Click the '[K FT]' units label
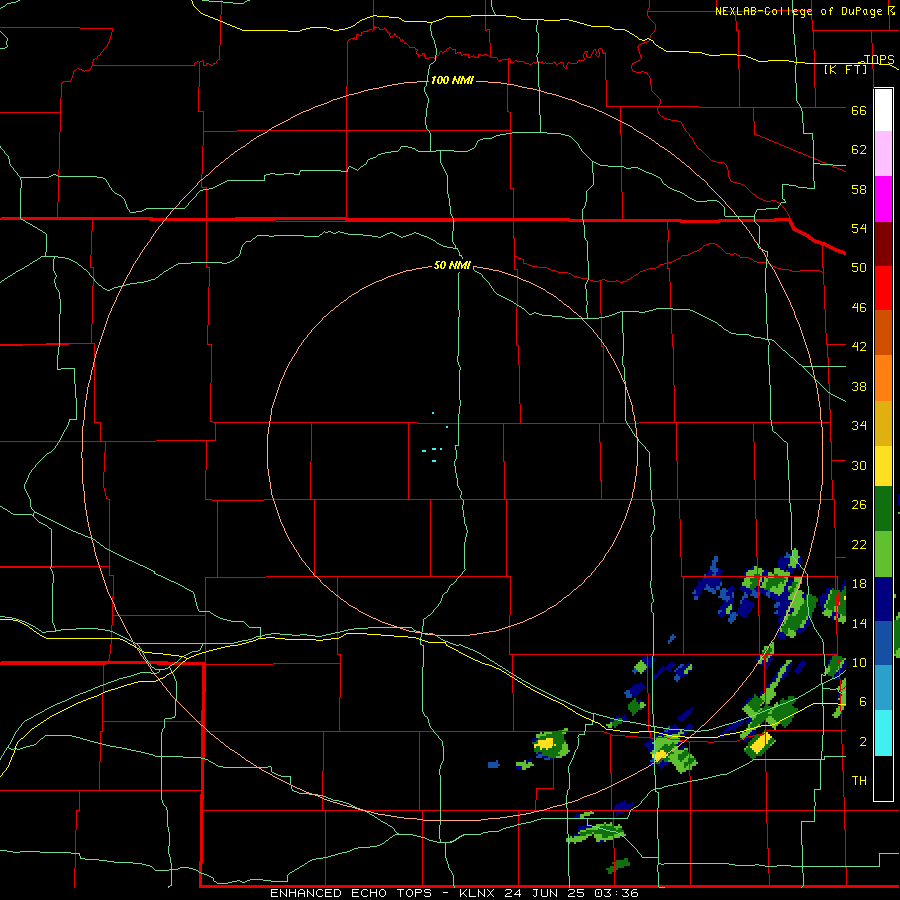This screenshot has width=900, height=900. tap(845, 69)
